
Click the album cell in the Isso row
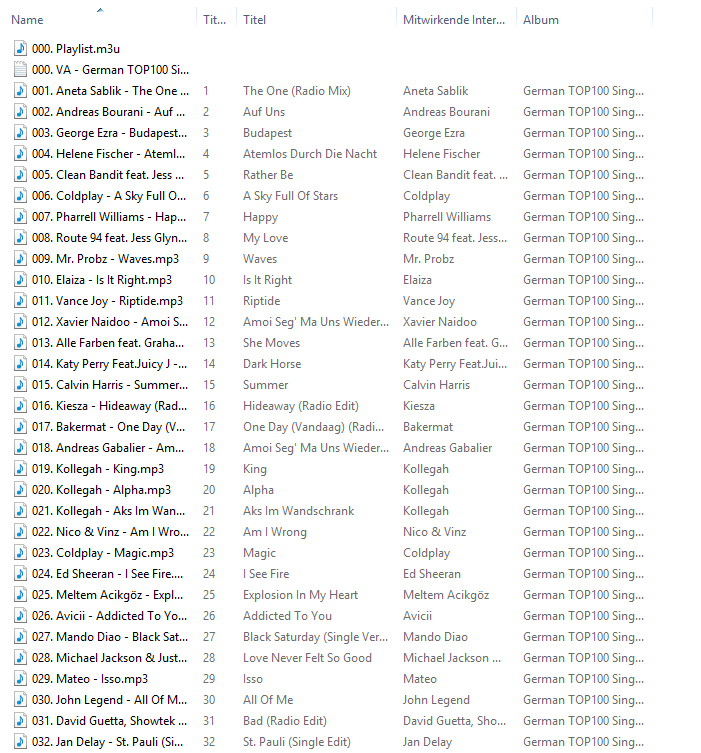pos(583,679)
